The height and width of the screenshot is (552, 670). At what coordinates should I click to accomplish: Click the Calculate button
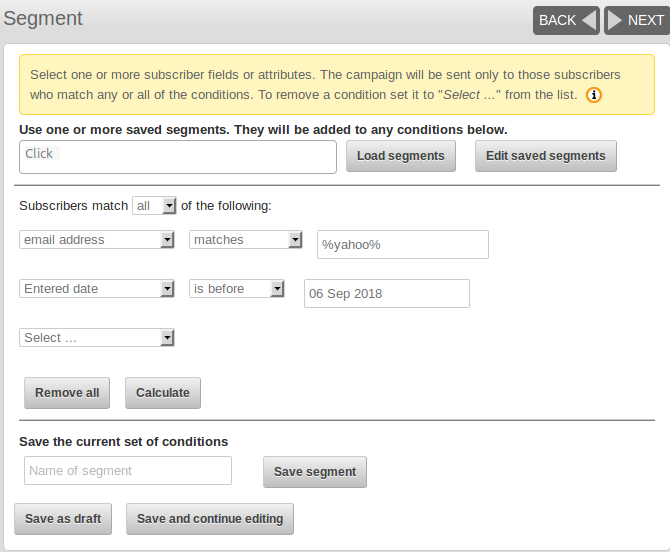pyautogui.click(x=163, y=393)
